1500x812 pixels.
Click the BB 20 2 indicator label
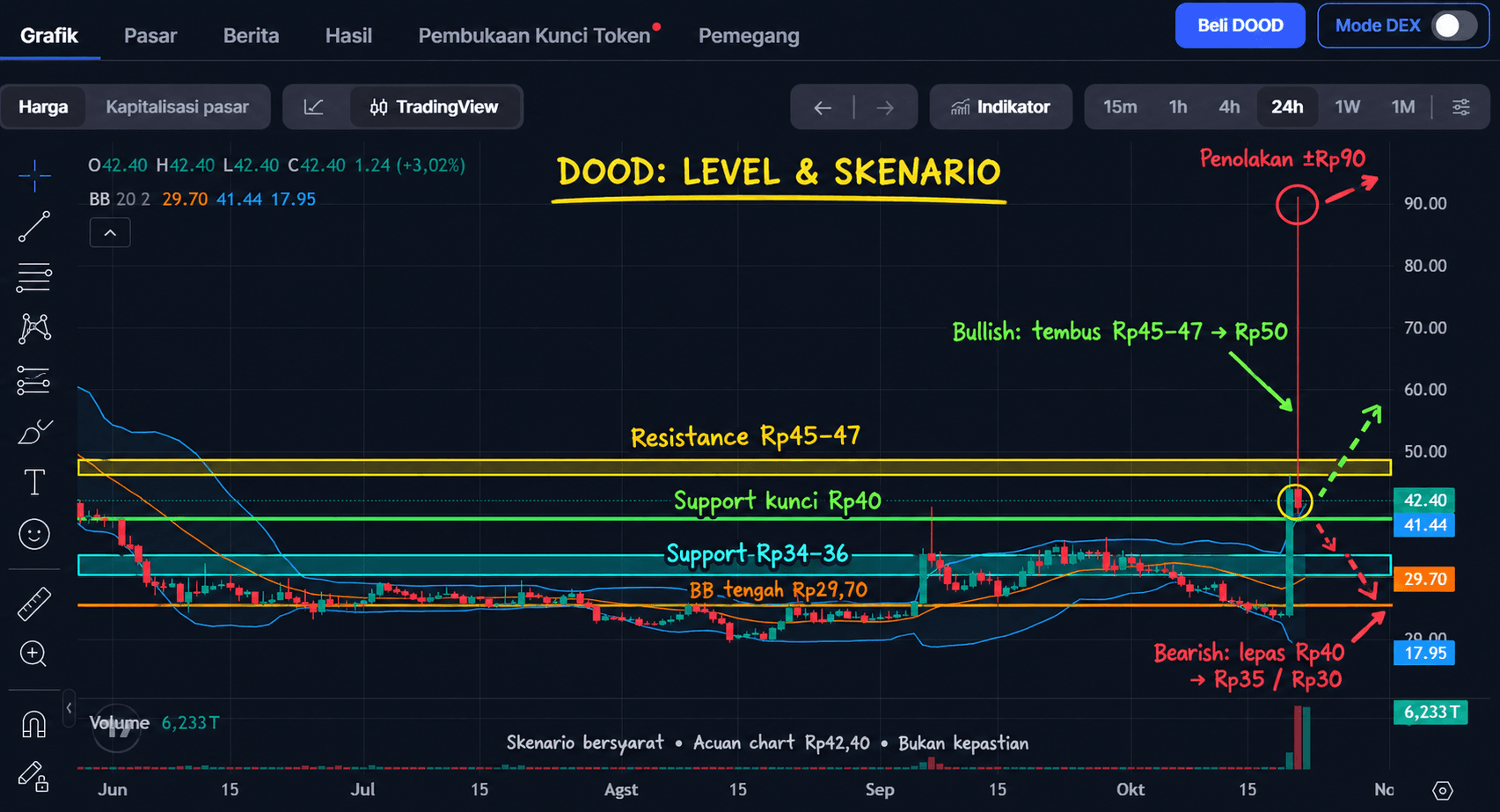coord(119,200)
